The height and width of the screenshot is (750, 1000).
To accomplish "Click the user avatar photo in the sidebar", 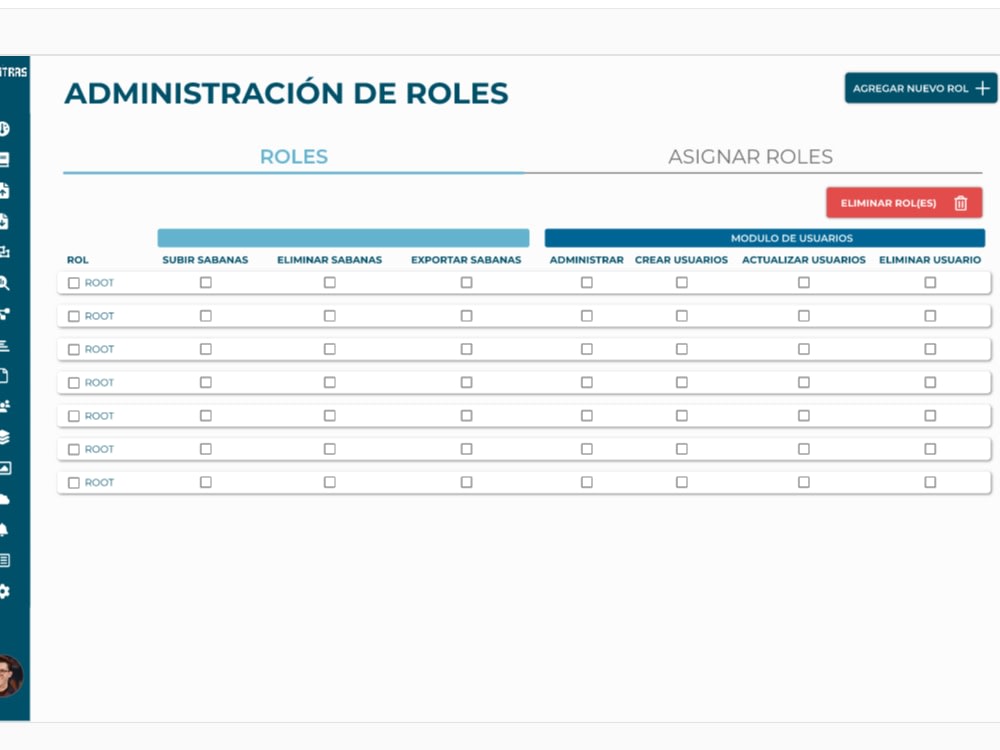I will click(9, 675).
